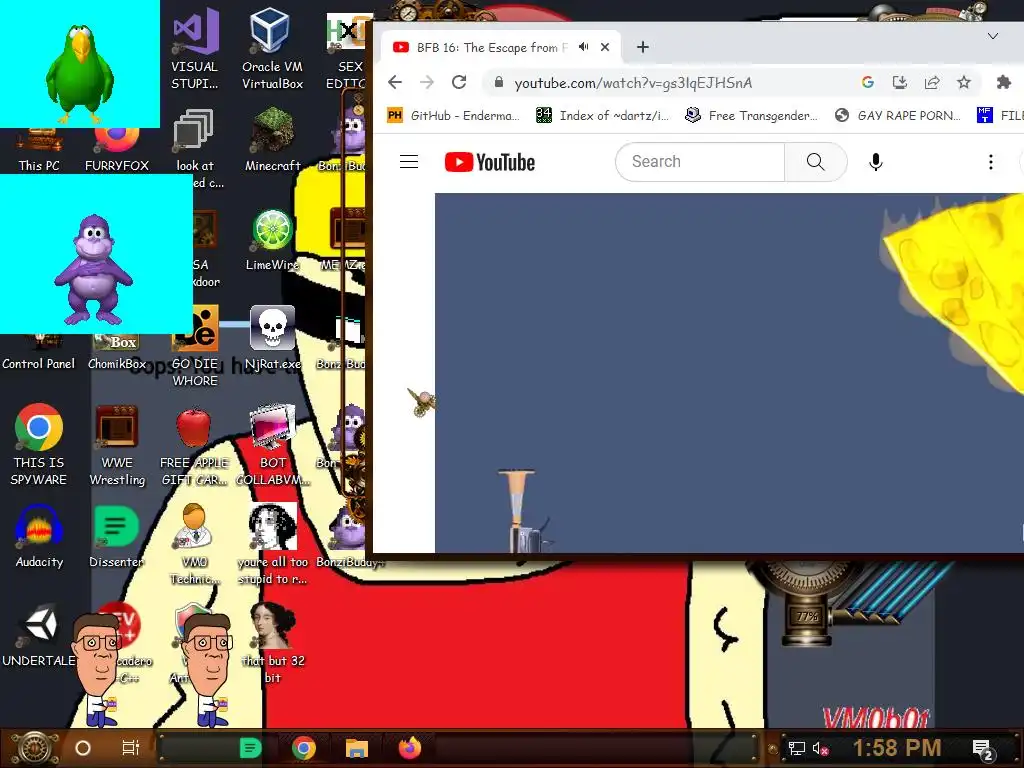This screenshot has width=1024, height=768.
Task: Click the install/download icon in address bar
Action: (900, 82)
